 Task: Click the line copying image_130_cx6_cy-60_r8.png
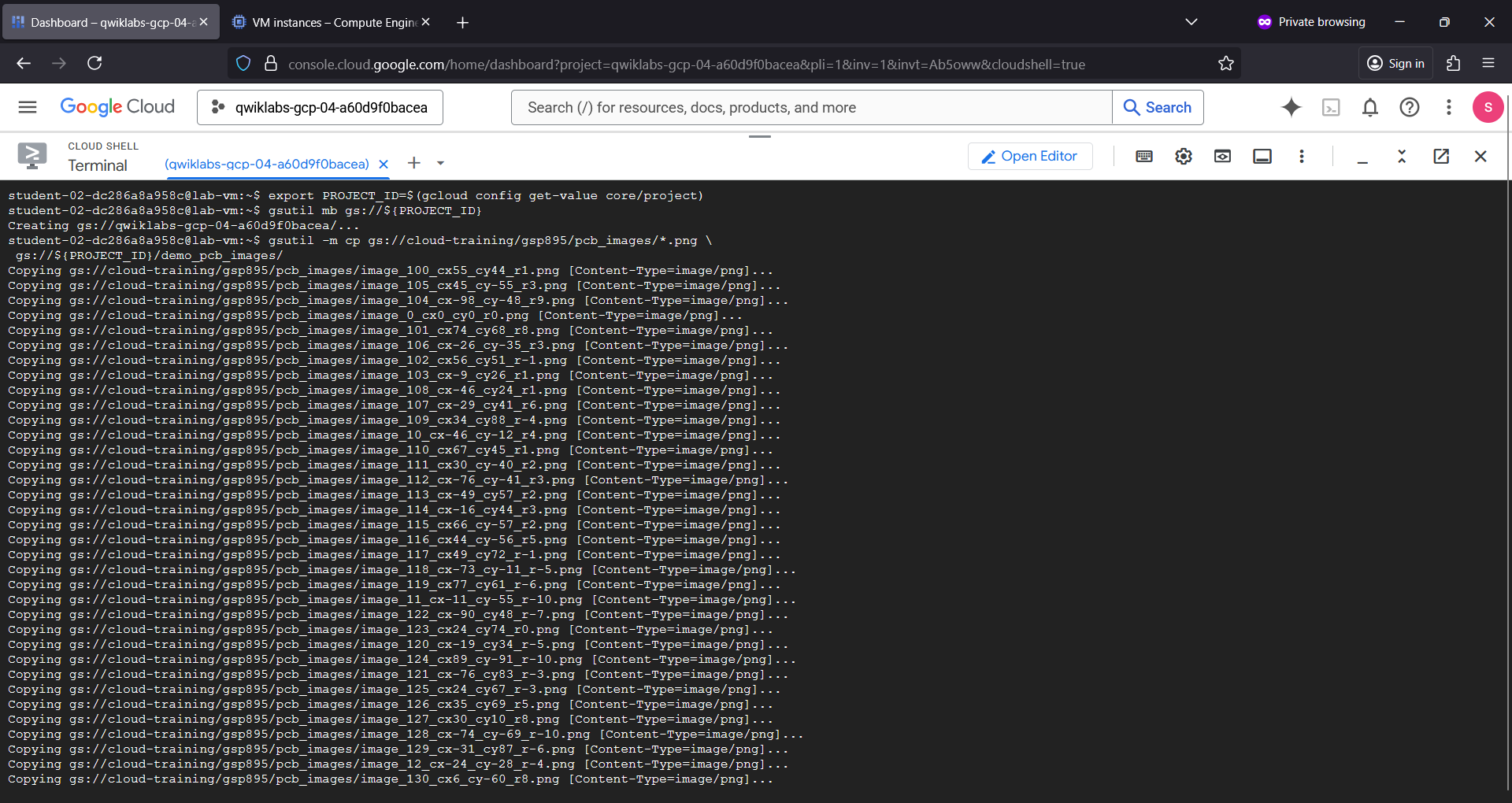(x=391, y=779)
